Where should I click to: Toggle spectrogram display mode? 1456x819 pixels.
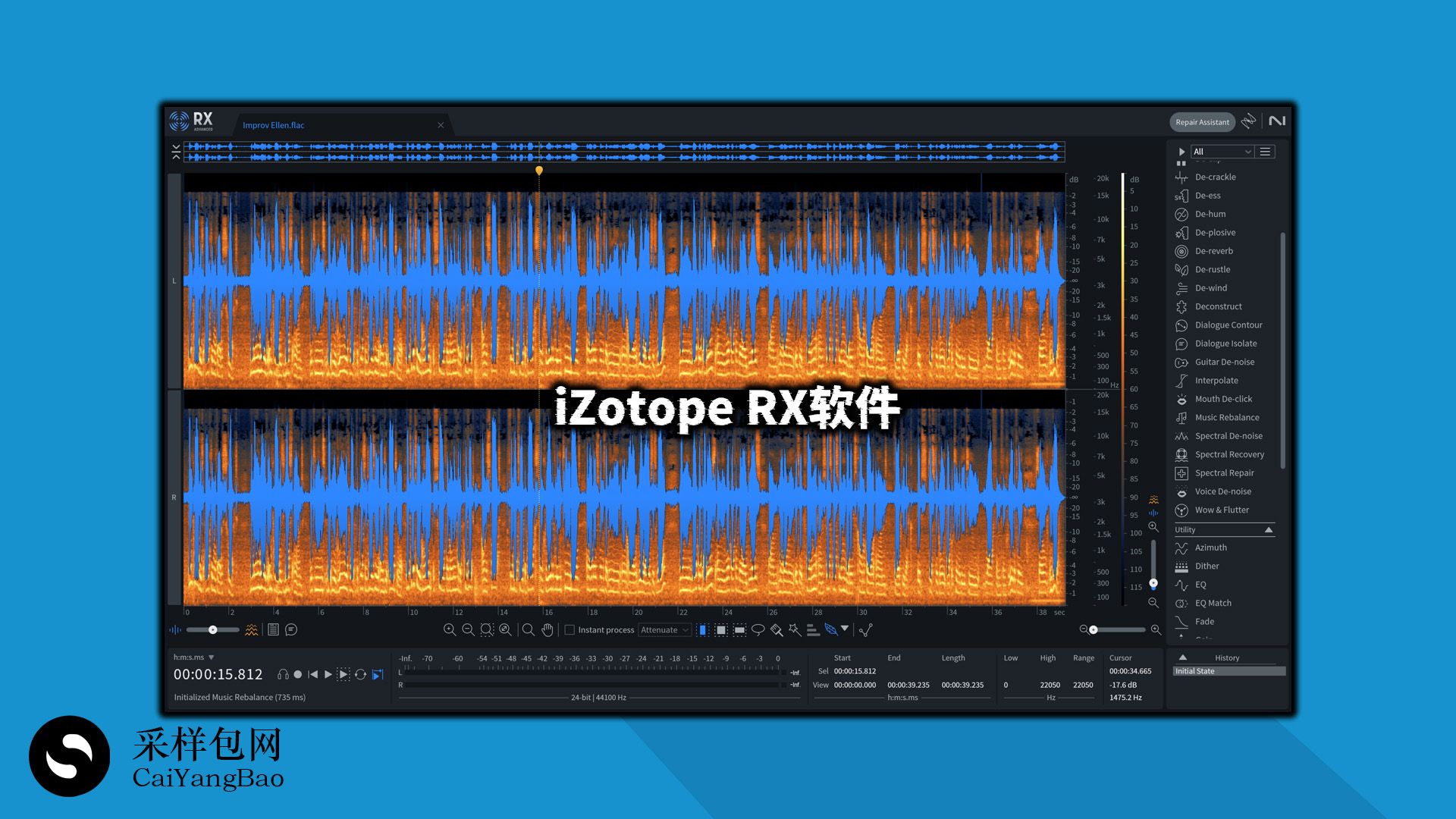pyautogui.click(x=251, y=629)
